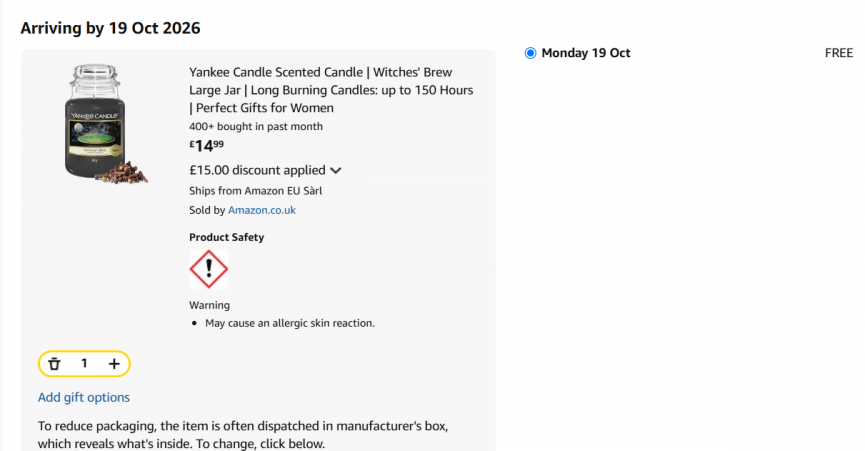
Task: Click the red warning hazard diamond icon
Action: [x=209, y=269]
